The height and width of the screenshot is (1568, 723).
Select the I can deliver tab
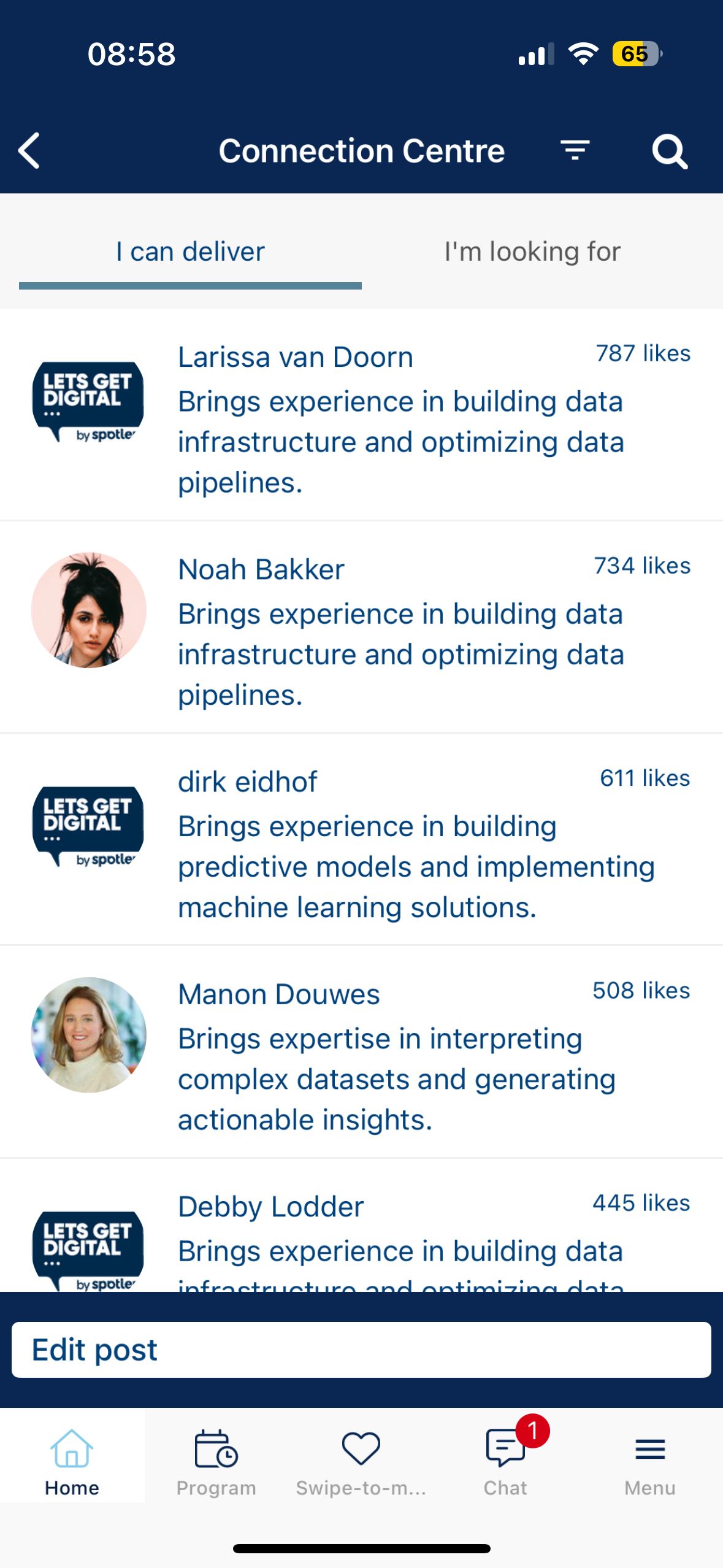click(190, 252)
